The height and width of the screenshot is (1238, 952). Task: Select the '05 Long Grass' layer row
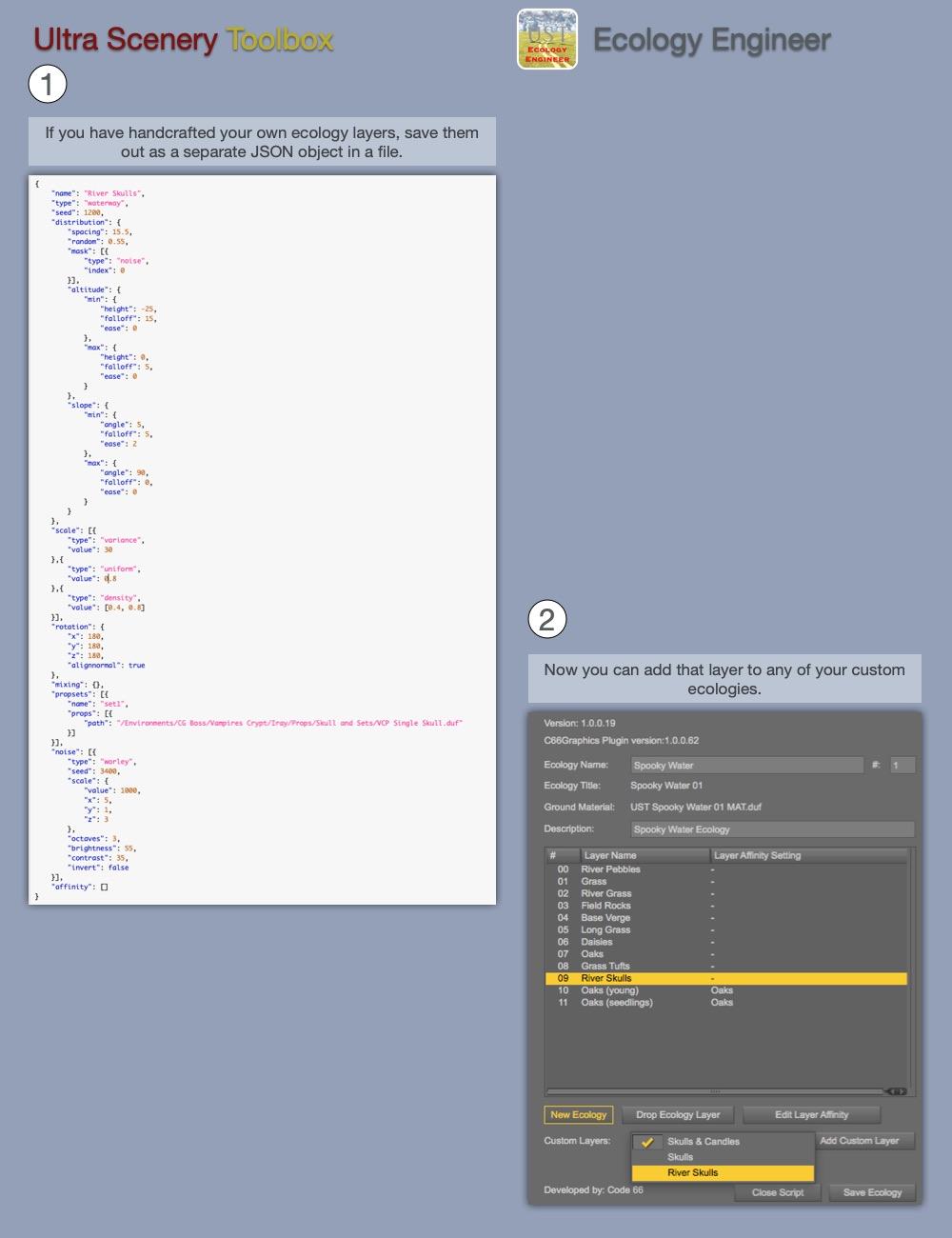coord(725,929)
